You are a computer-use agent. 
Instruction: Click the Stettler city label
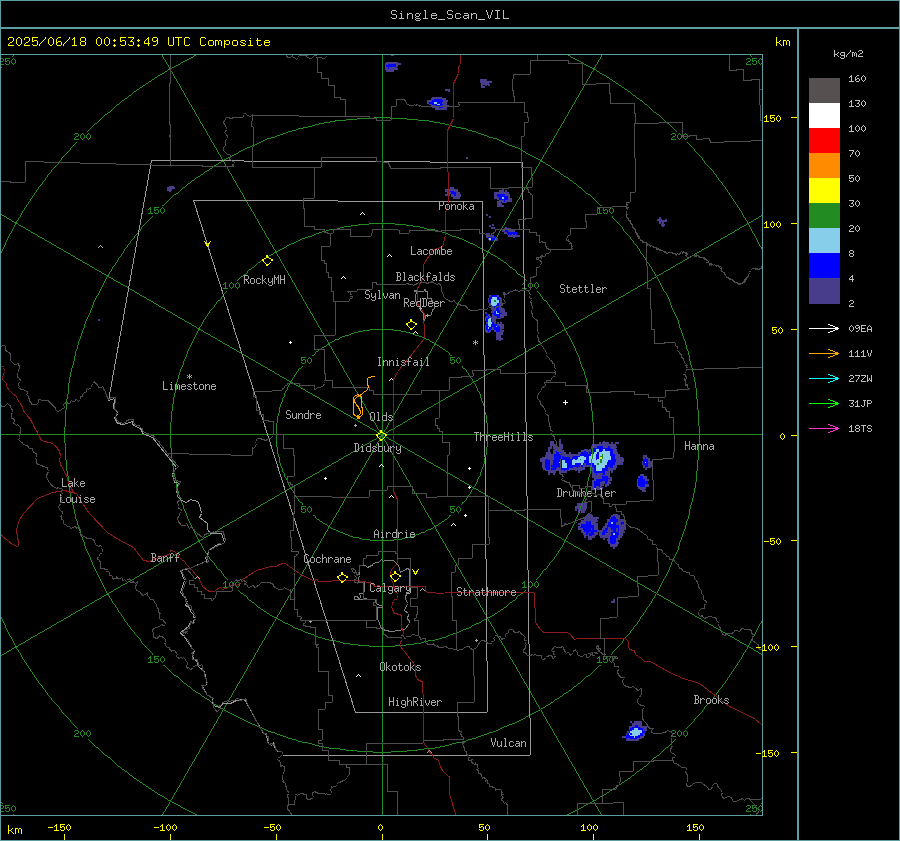point(583,289)
